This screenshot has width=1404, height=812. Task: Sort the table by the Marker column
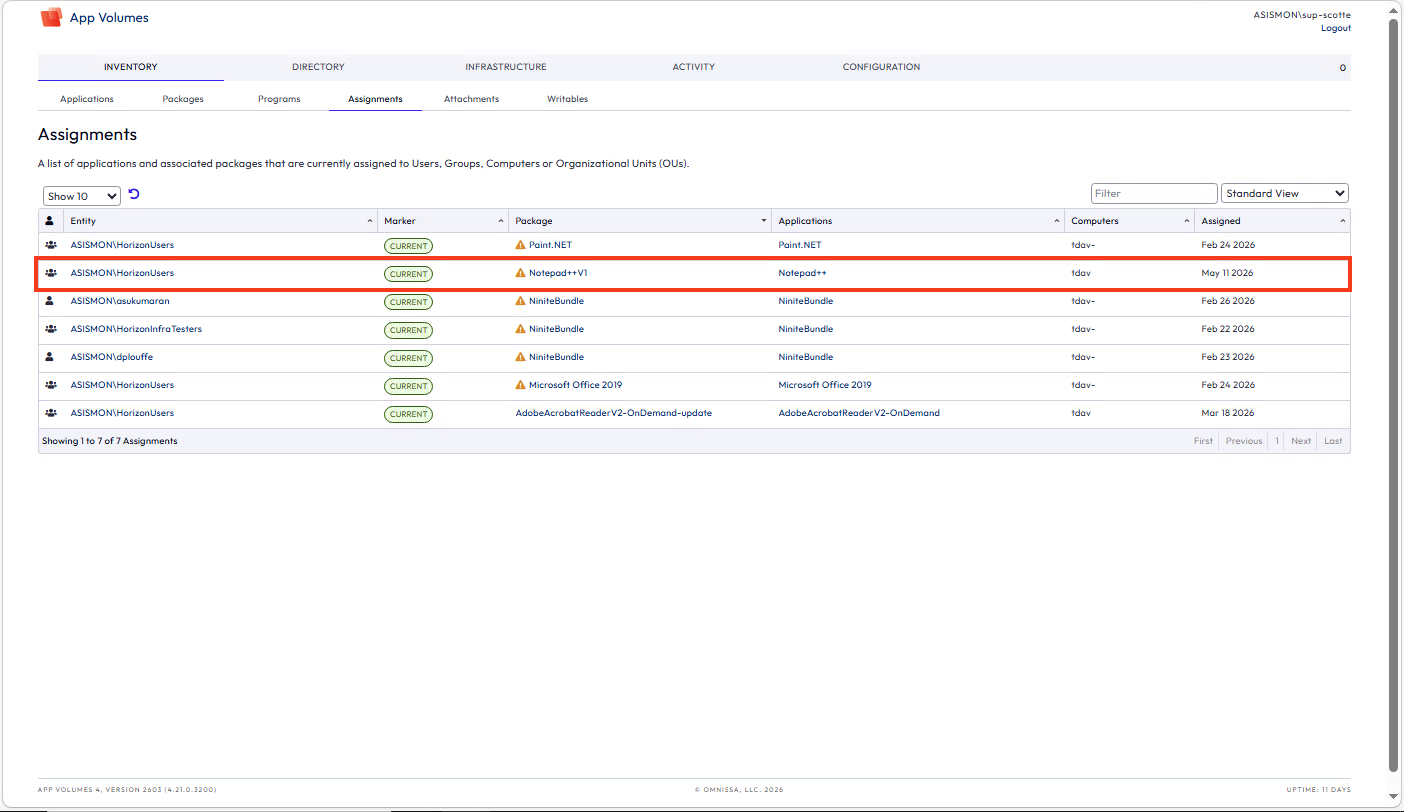[443, 221]
